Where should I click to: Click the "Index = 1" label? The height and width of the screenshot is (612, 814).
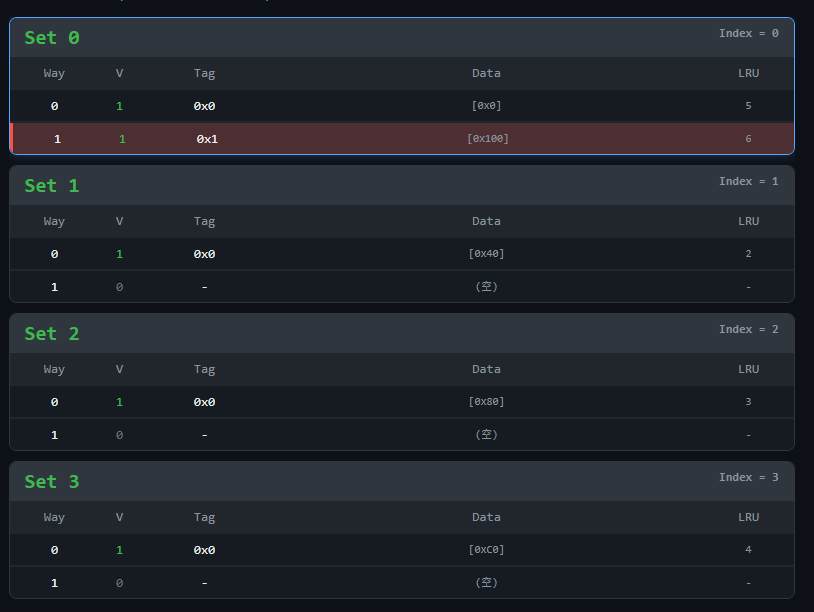[748, 182]
